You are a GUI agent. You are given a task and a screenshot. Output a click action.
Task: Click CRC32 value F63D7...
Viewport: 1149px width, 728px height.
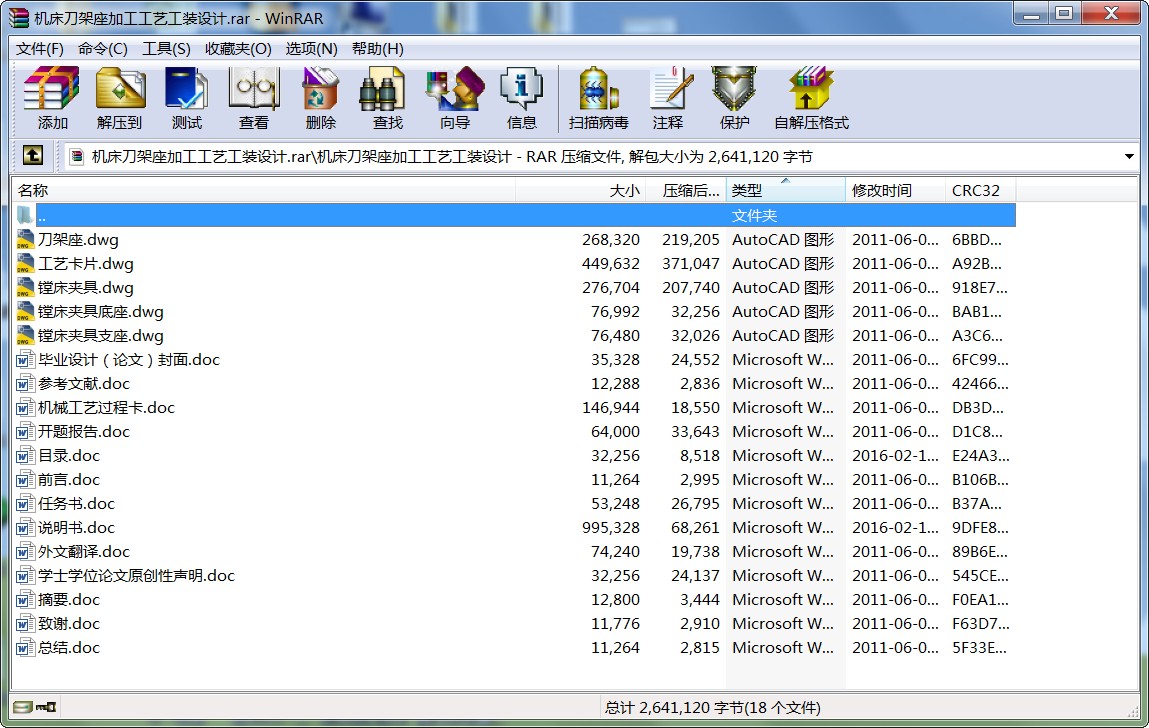980,624
